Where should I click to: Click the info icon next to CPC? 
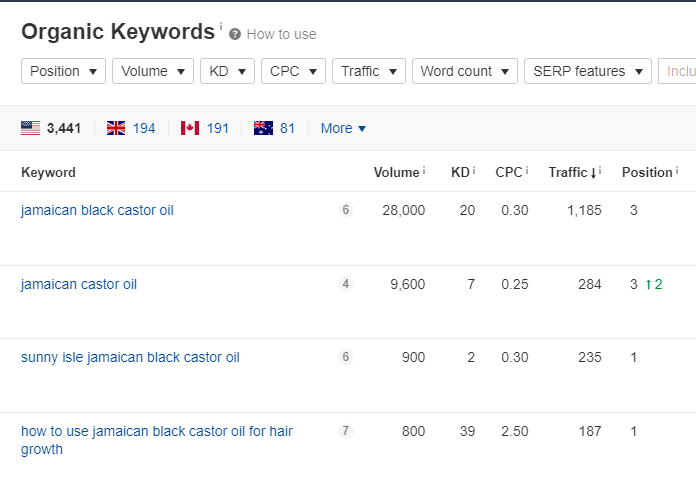coord(527,170)
